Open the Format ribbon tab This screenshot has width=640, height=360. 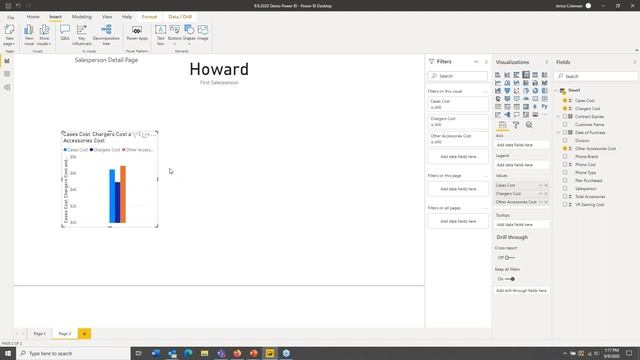coord(149,17)
